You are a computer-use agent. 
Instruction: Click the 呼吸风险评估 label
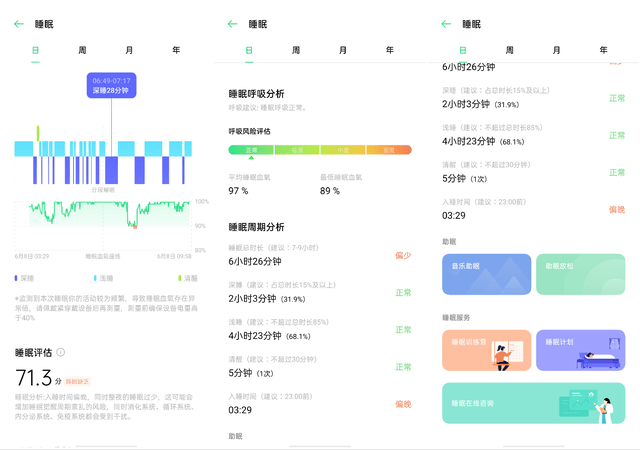tap(249, 131)
